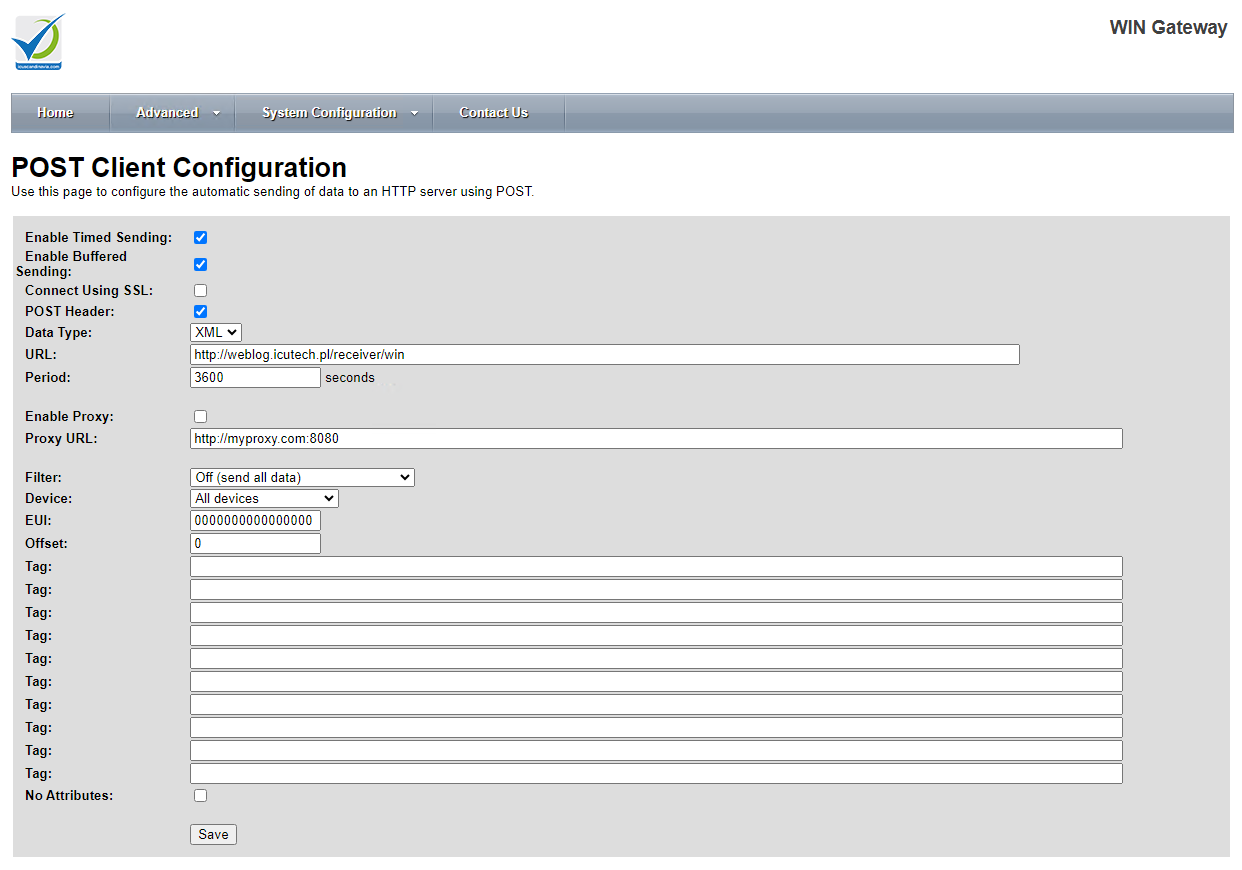Click the System Configuration menu arrow

[x=414, y=113]
